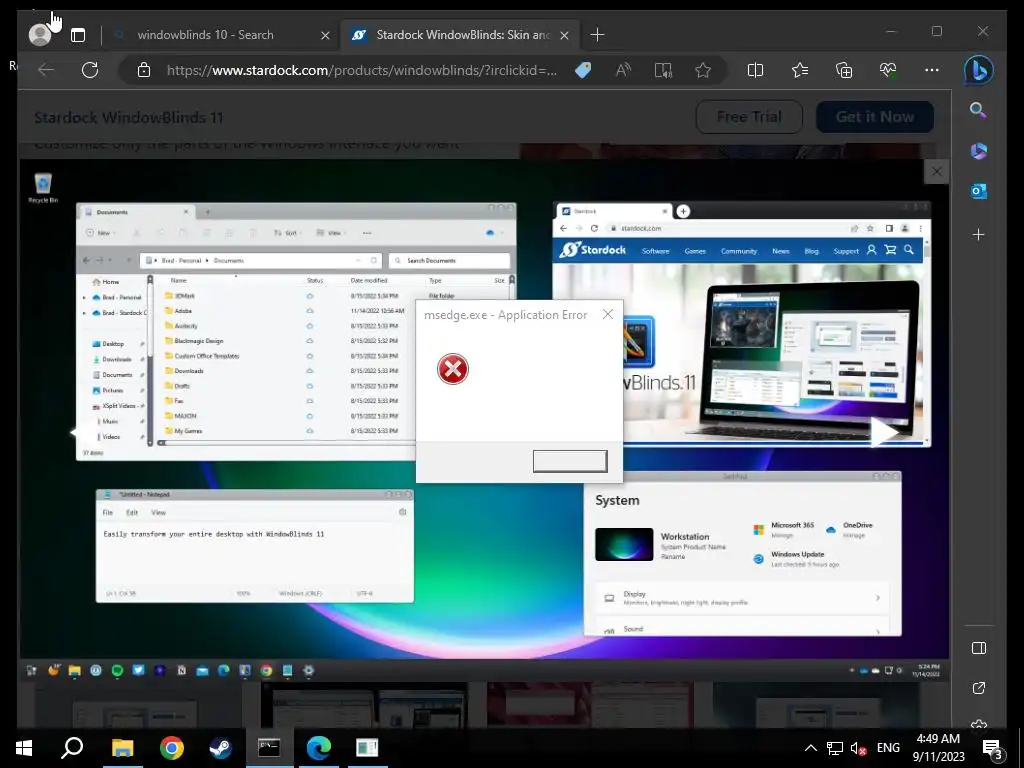Open split screen view
Image resolution: width=1024 pixels, height=768 pixels.
[755, 71]
